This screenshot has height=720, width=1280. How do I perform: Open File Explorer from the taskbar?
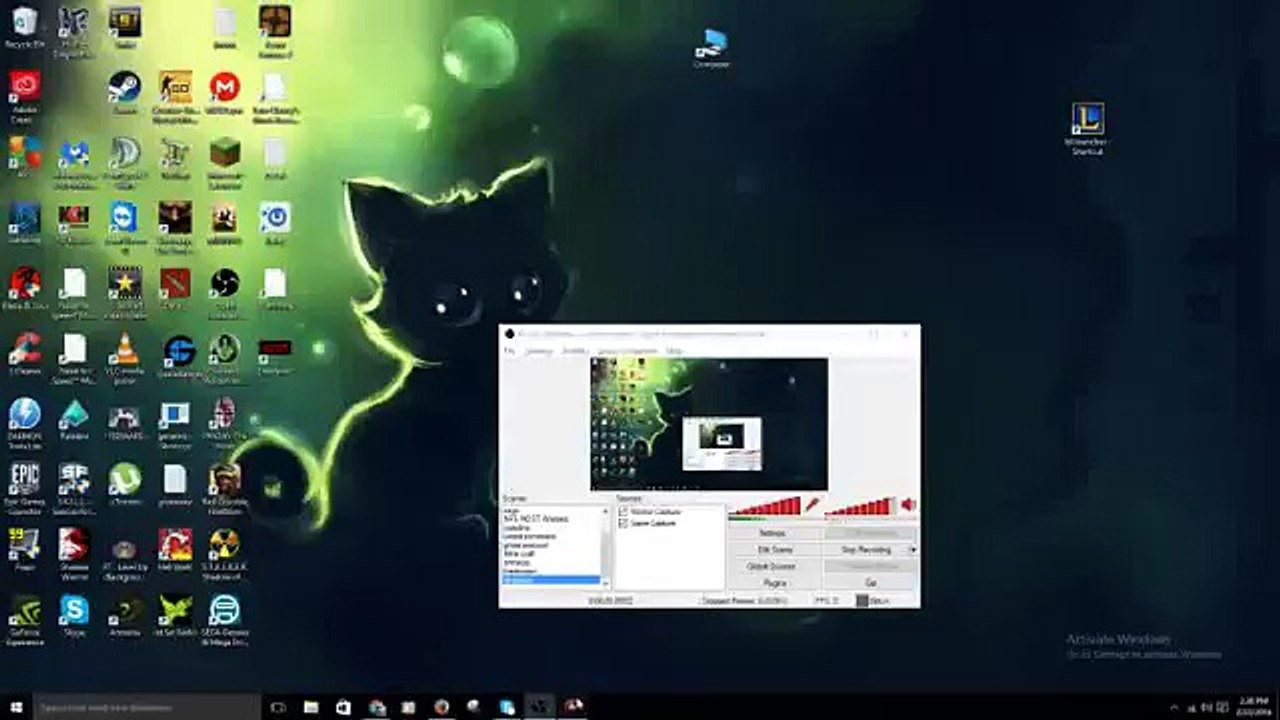pos(310,707)
